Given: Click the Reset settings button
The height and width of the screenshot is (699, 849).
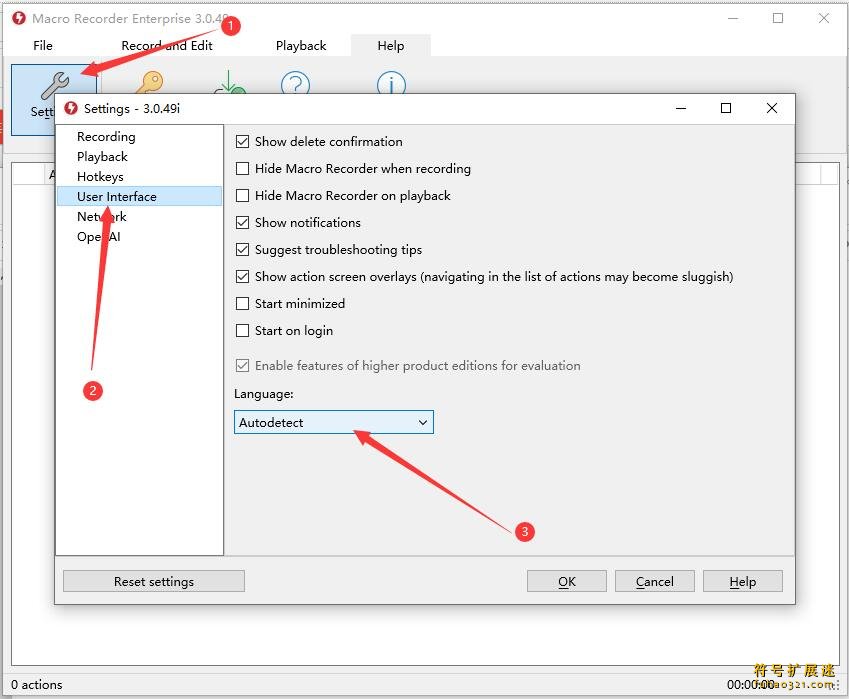Looking at the screenshot, I should click(154, 582).
